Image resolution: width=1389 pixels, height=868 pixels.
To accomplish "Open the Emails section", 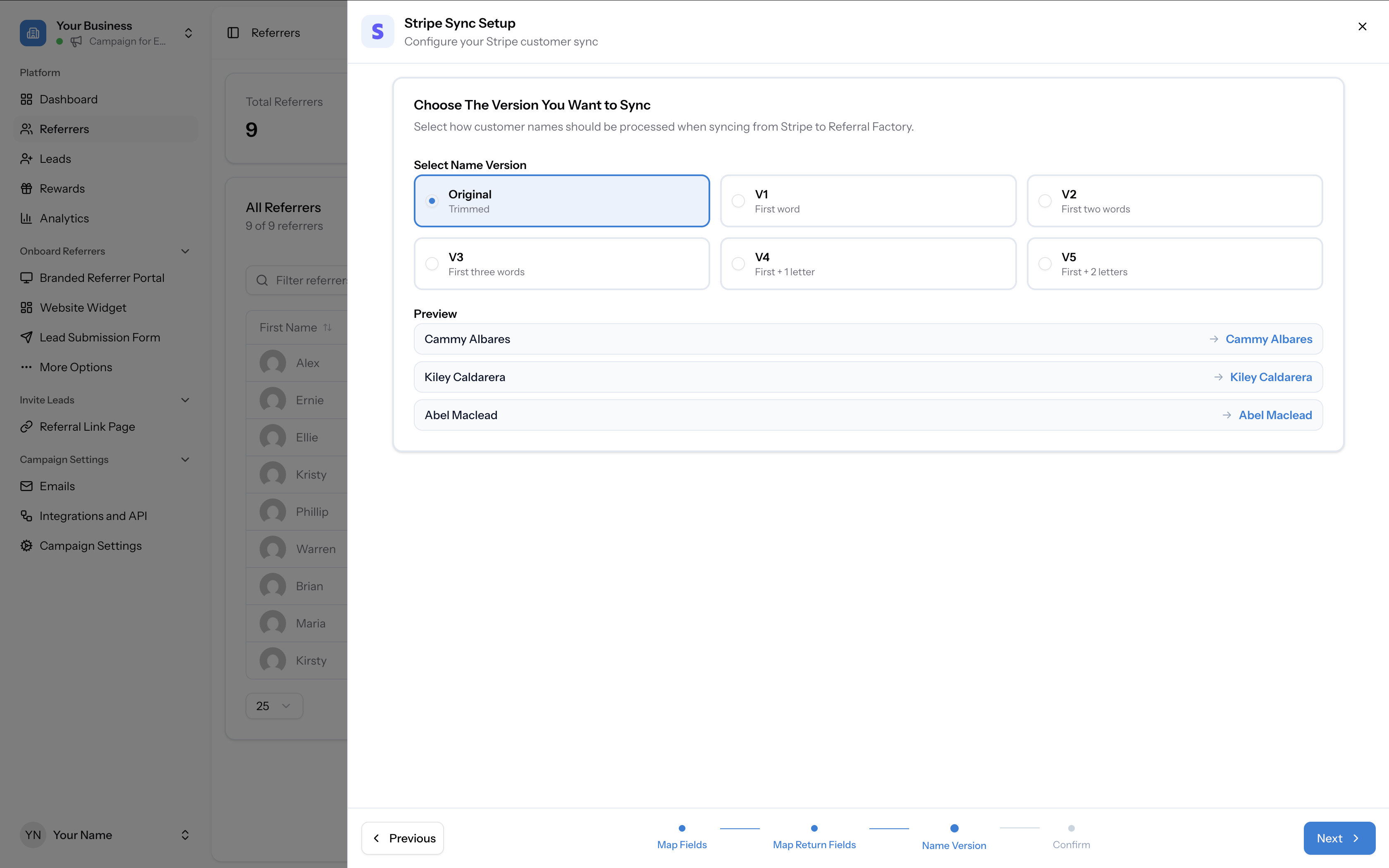I will pos(57,486).
